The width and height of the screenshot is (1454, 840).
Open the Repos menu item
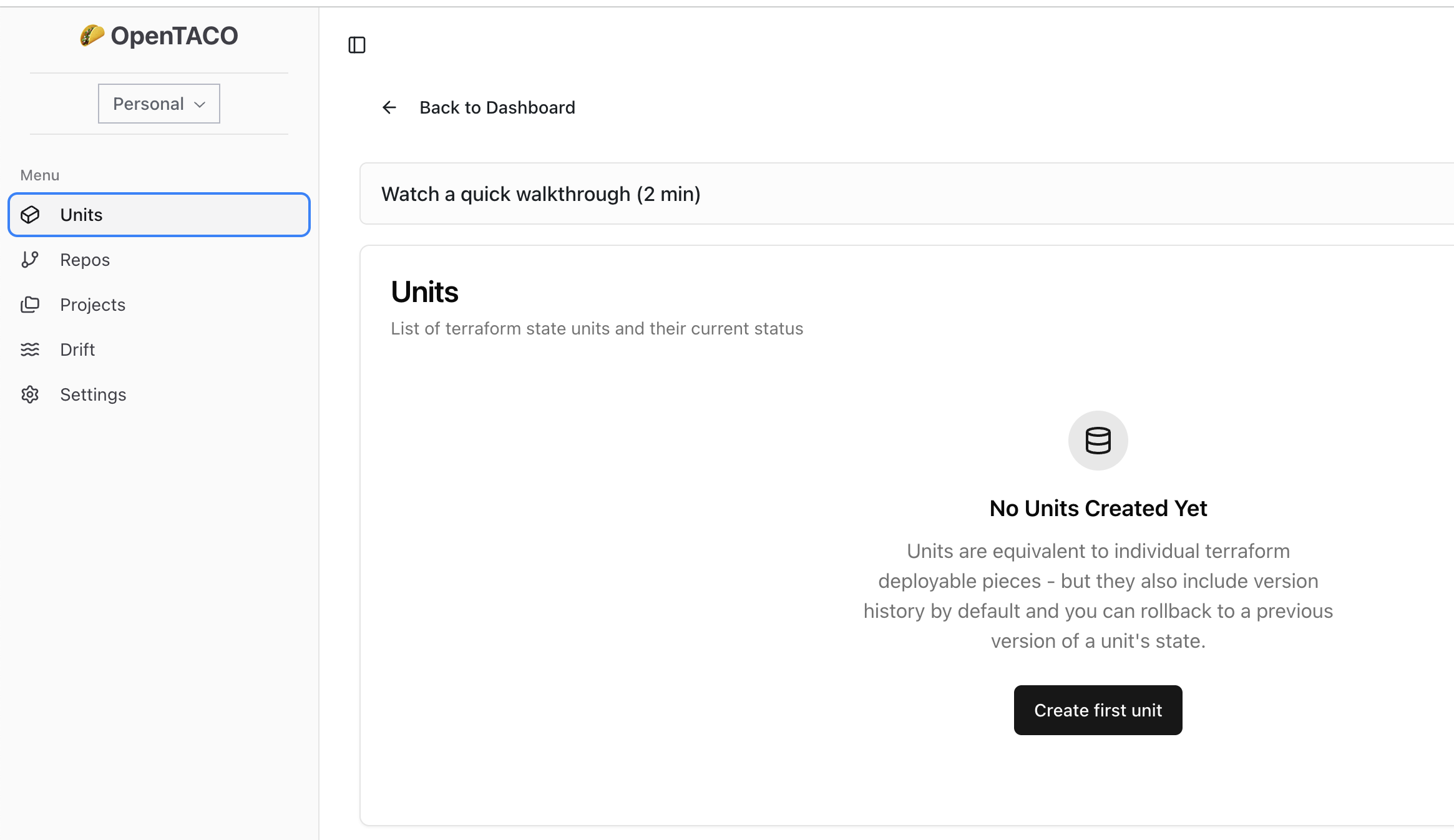(85, 260)
